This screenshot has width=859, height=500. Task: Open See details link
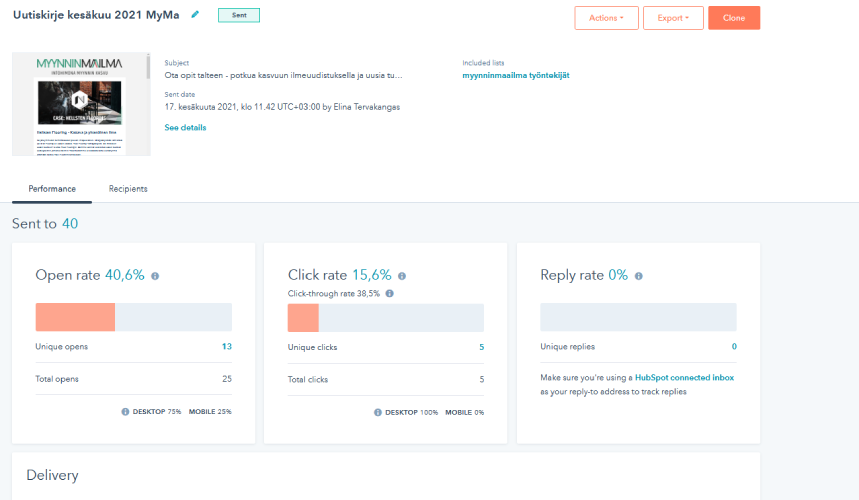(185, 128)
